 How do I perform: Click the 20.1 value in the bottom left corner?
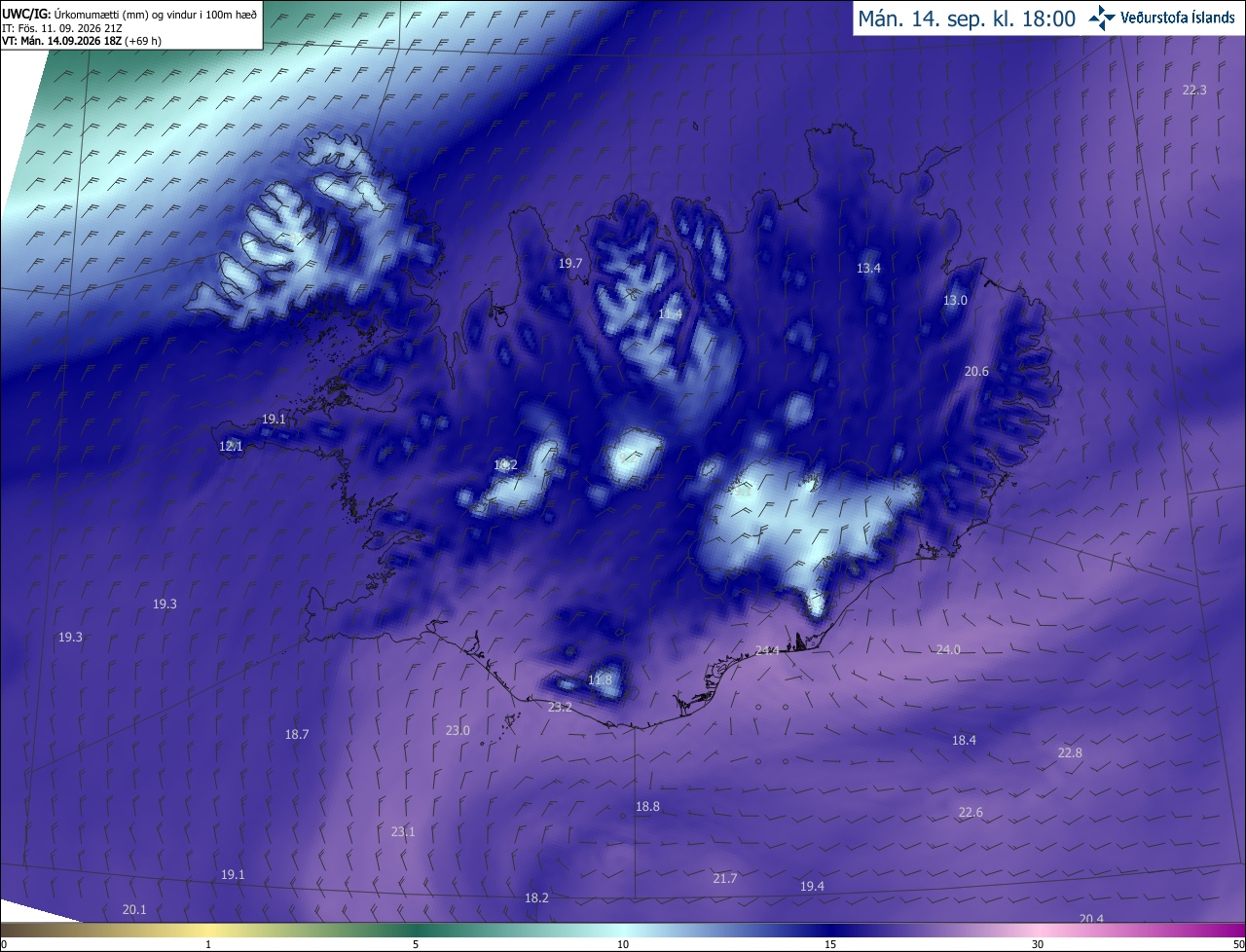(x=134, y=909)
